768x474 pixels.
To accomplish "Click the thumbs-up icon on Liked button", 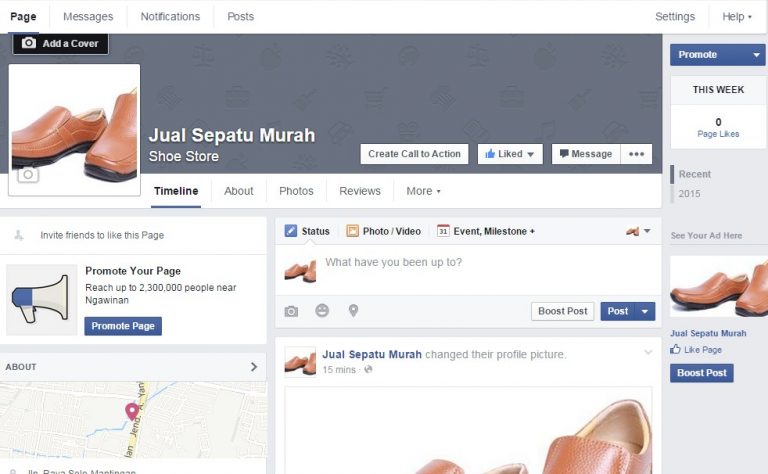I will click(490, 154).
